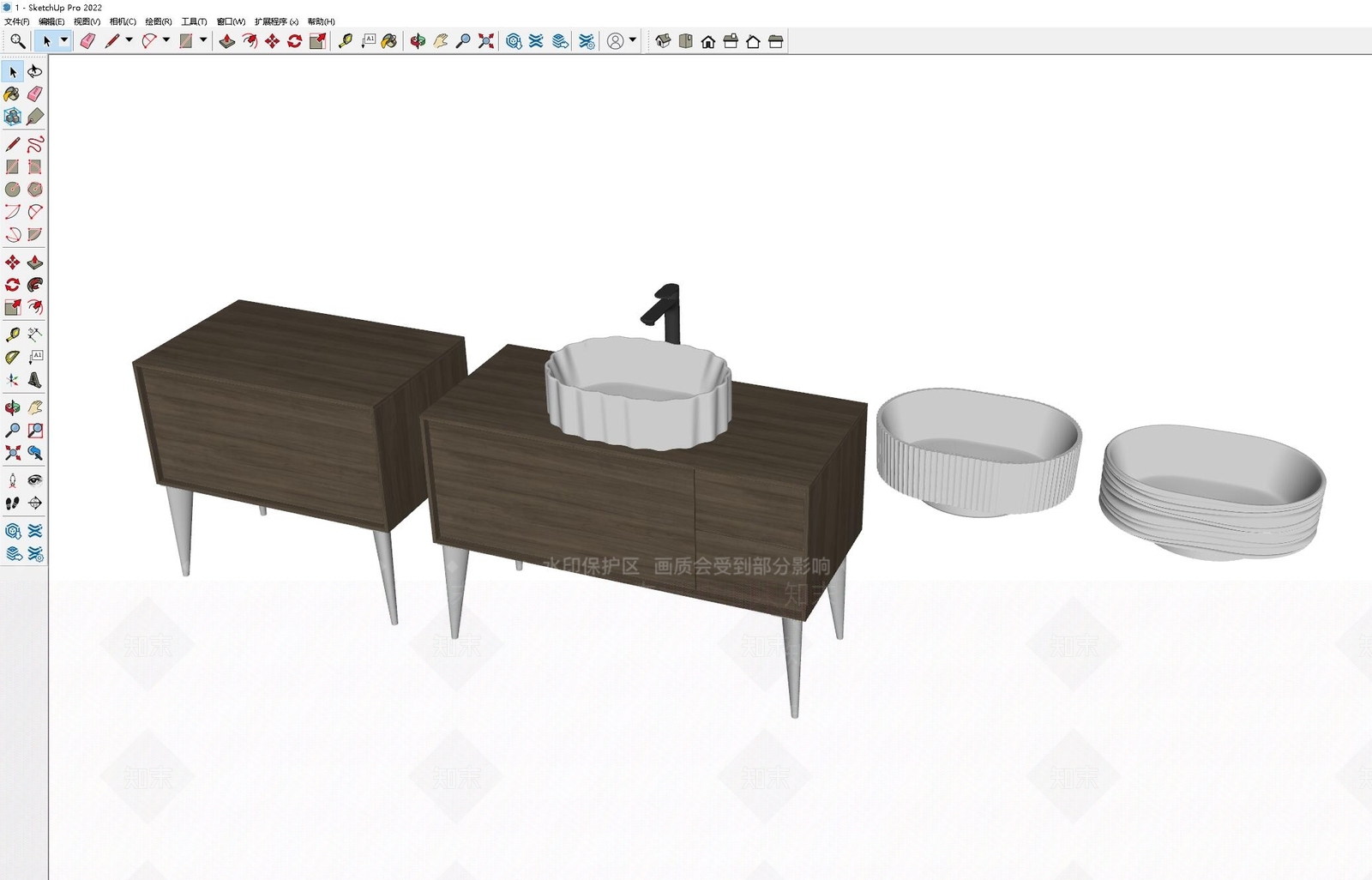1372x880 pixels.
Task: Select the ribbed oval basin model
Action: coord(978,453)
